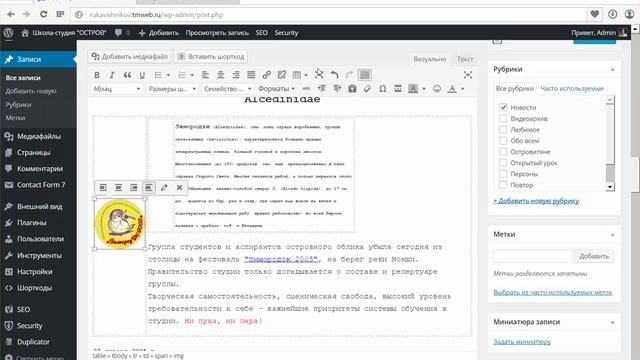
Task: Open the Абзац paragraph format dropdown
Action: tap(116, 89)
